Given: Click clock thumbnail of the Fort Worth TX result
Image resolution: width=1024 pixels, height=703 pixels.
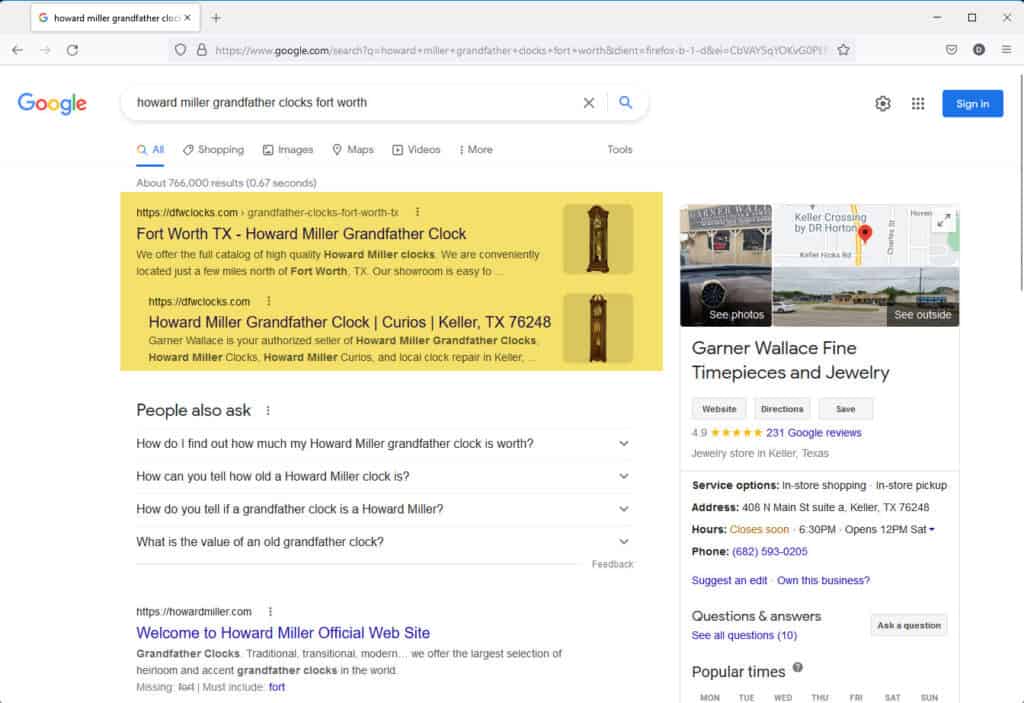Looking at the screenshot, I should pyautogui.click(x=598, y=238).
